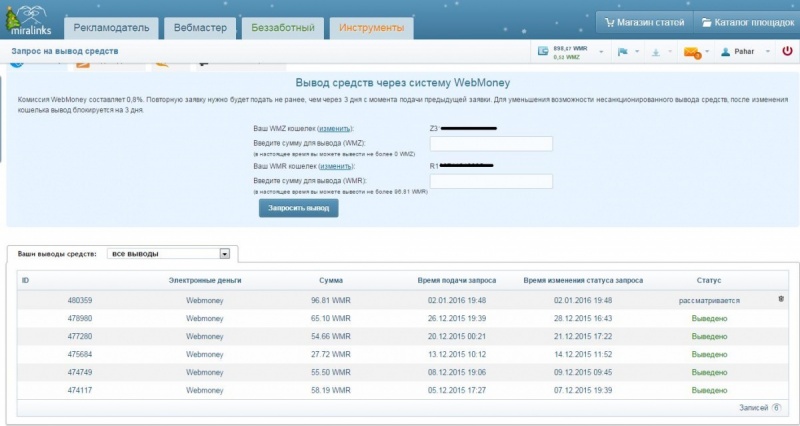Open the 'все выводы' filter dropdown

168,254
